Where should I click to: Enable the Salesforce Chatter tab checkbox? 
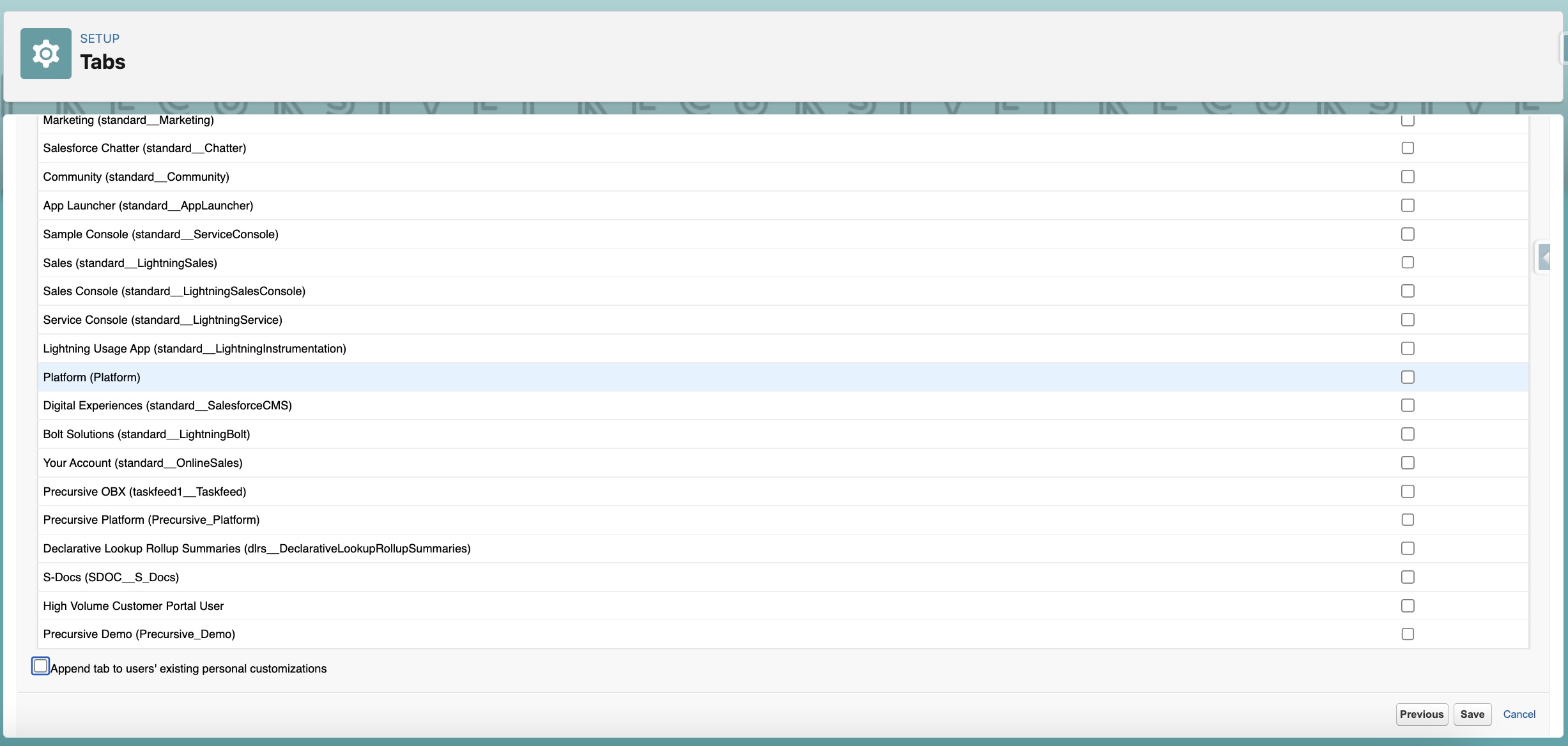pyautogui.click(x=1408, y=148)
